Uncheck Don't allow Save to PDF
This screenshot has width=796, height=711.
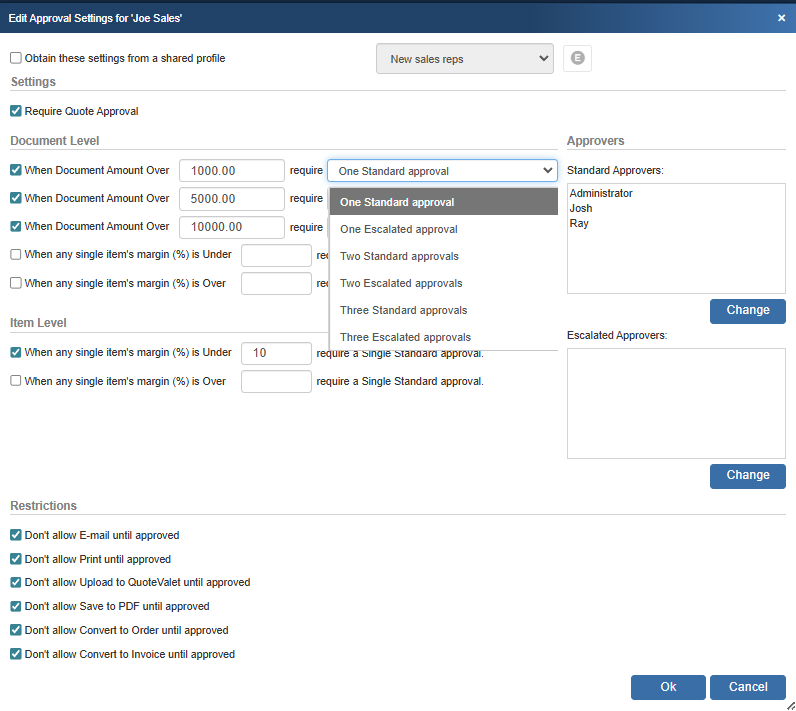(16, 606)
